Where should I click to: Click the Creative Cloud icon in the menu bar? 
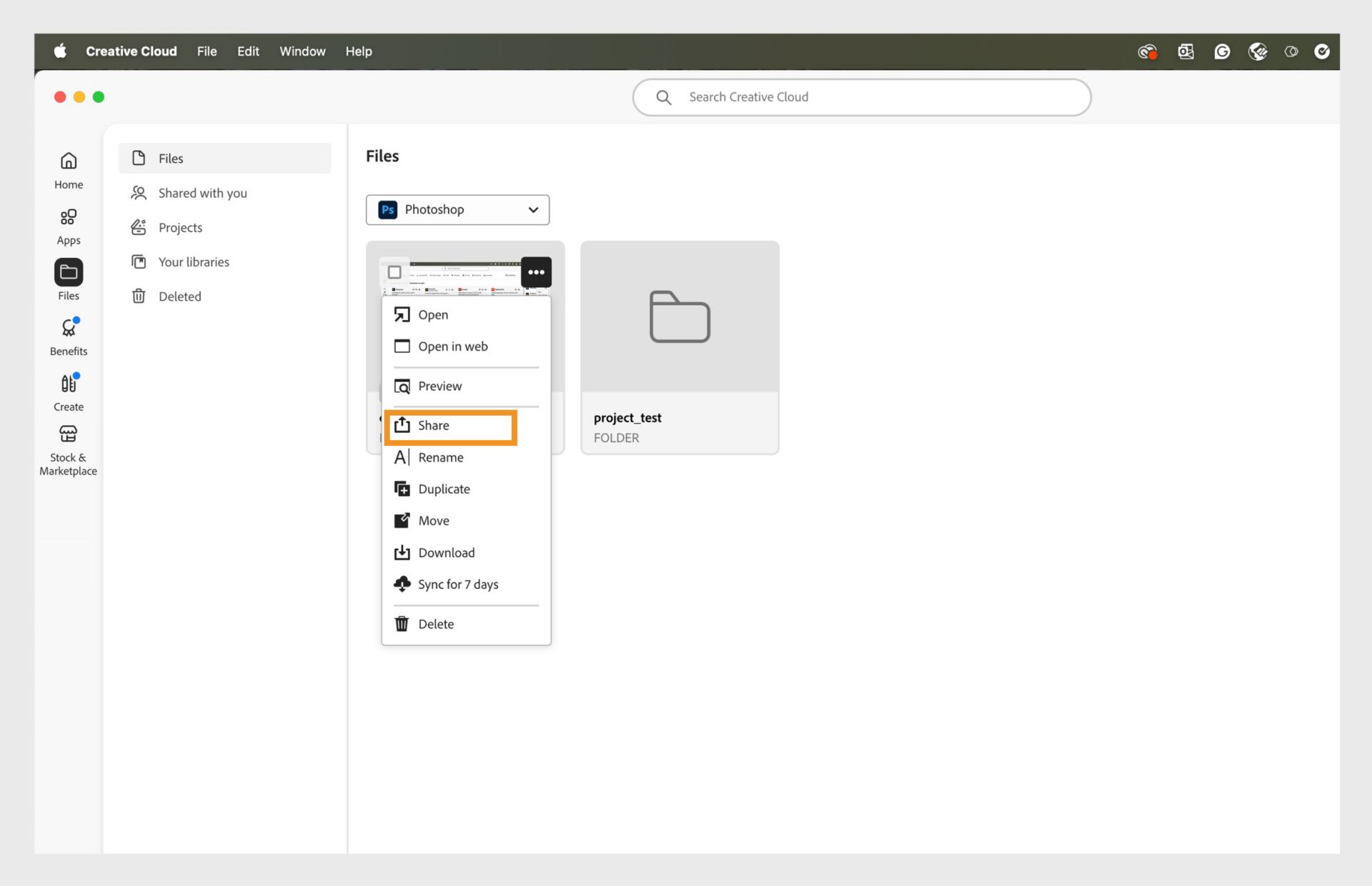pos(1146,51)
